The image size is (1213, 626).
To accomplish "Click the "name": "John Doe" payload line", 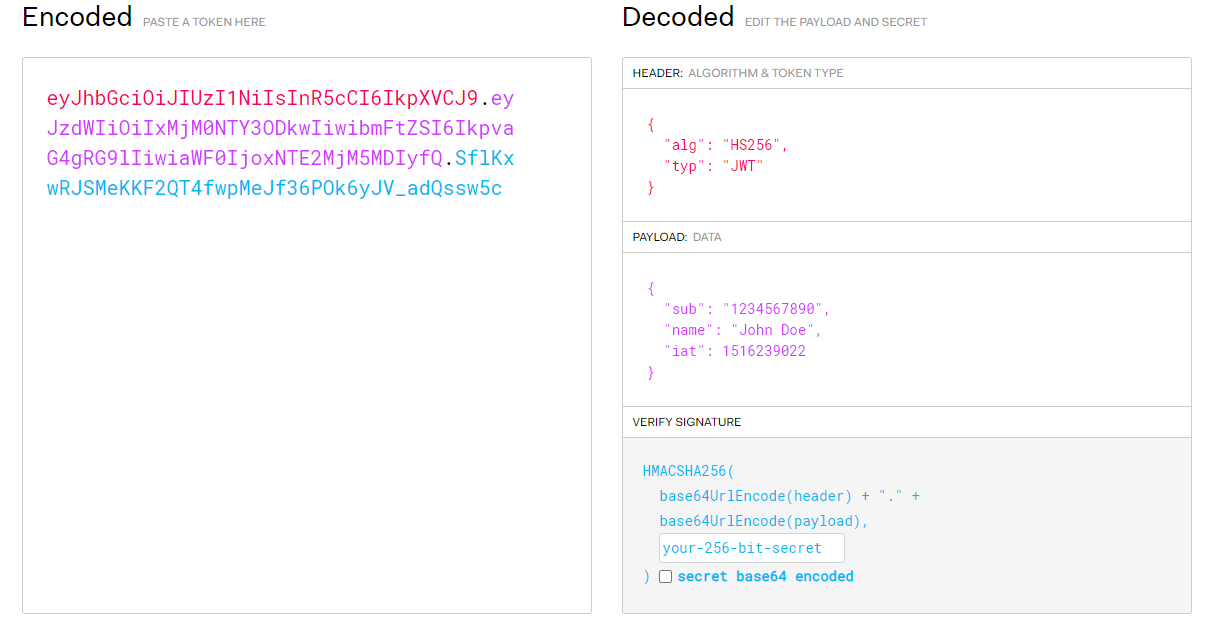I will [x=742, y=330].
